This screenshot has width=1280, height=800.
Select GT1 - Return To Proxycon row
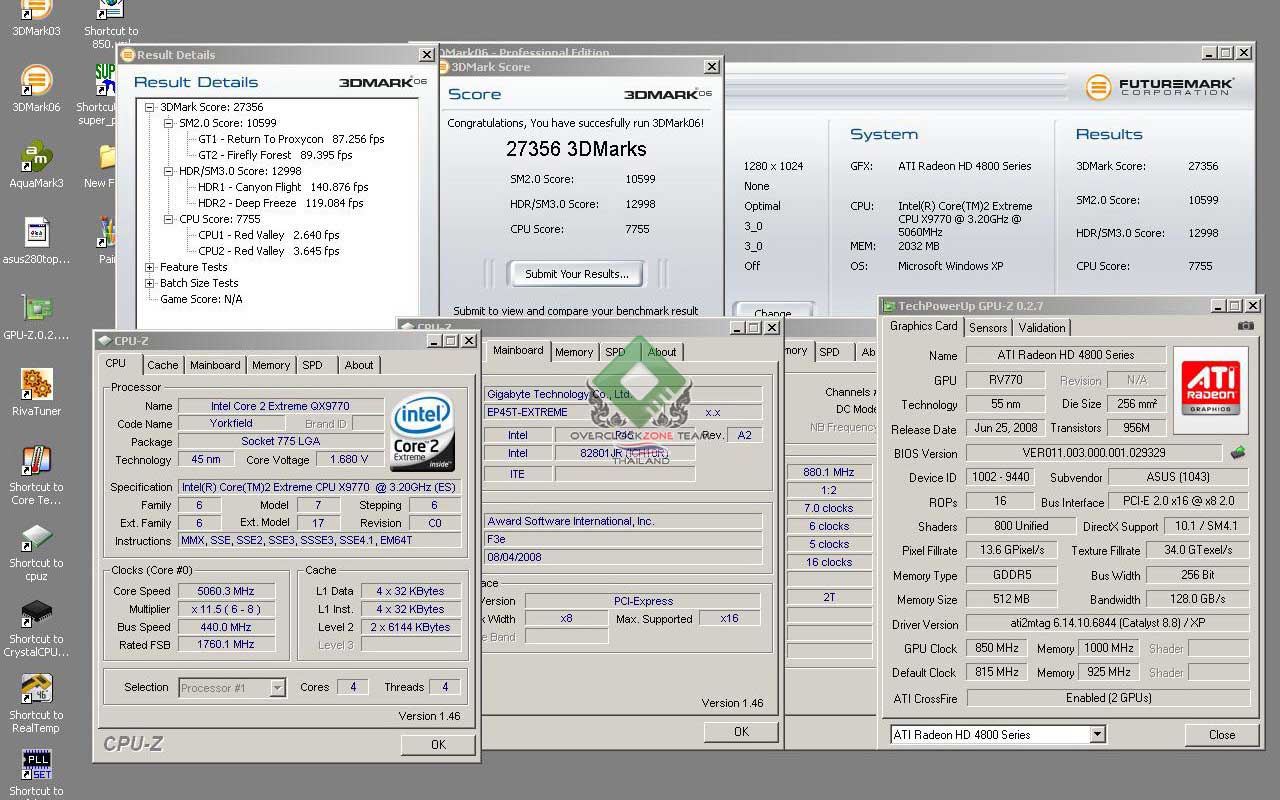pos(291,139)
